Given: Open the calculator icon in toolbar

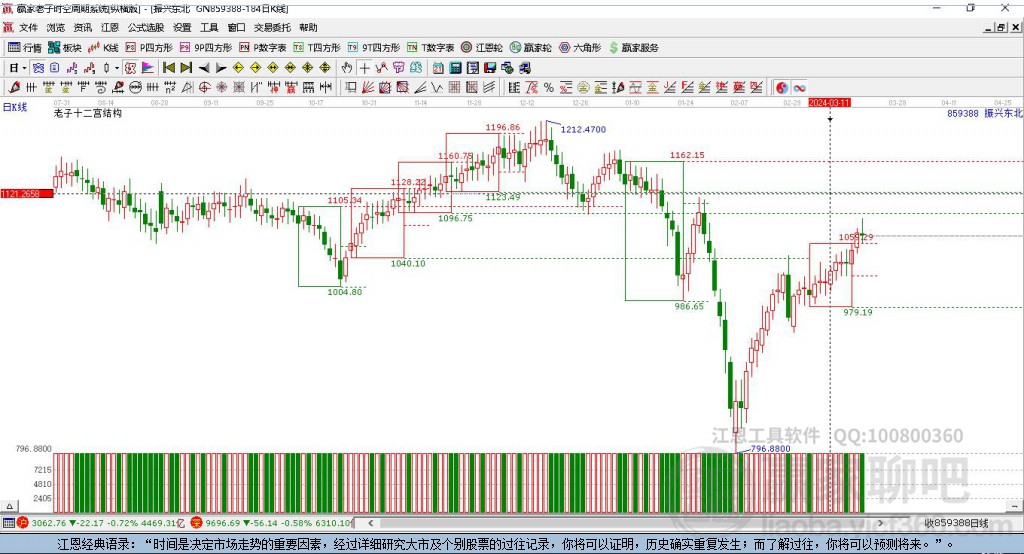Looking at the screenshot, I should click(455, 68).
